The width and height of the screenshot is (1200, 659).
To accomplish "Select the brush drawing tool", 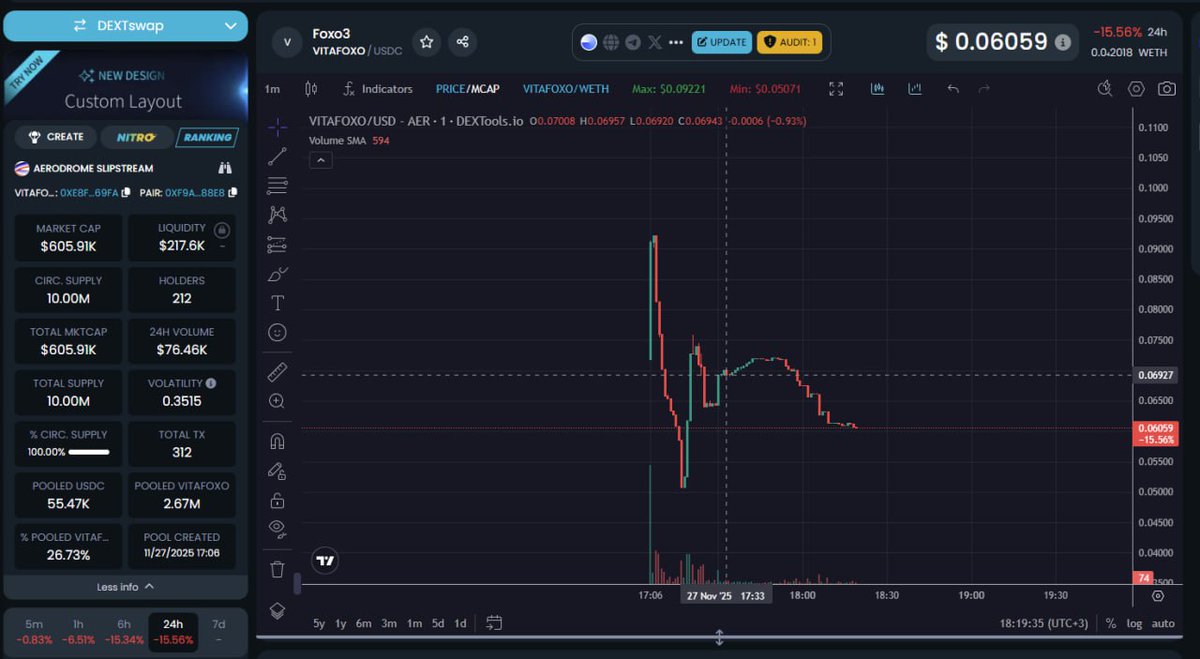I will tap(277, 274).
